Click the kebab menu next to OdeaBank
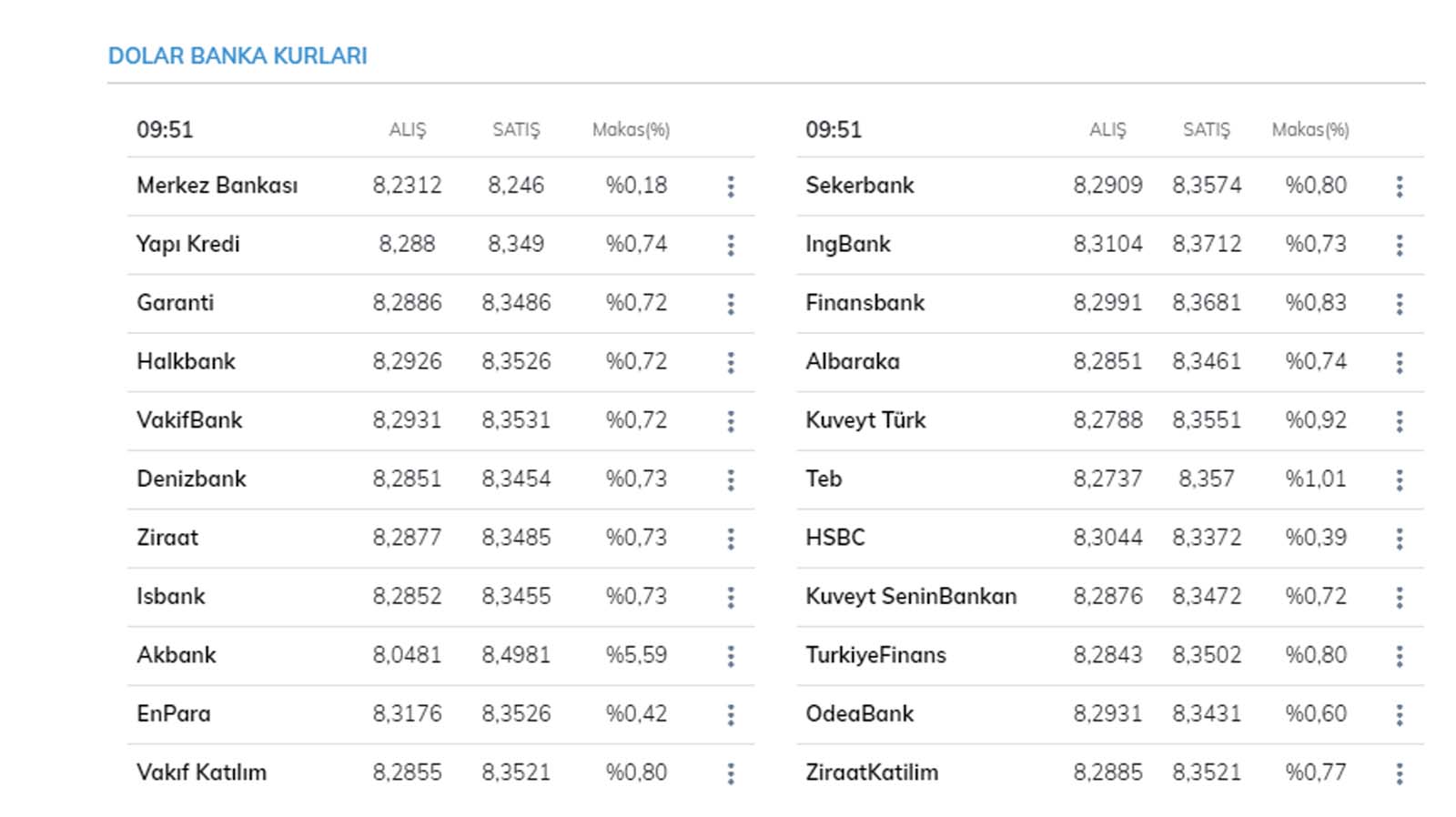The image size is (1456, 817). point(1399,715)
